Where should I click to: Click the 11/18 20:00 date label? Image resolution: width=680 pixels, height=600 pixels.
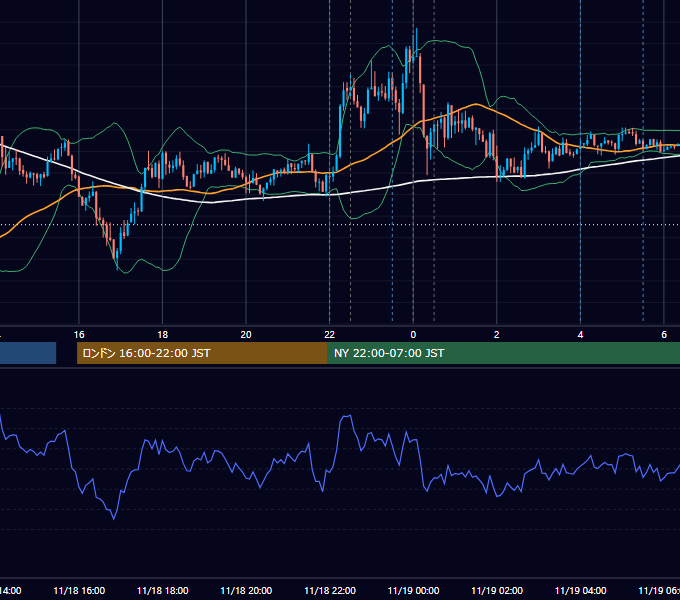click(246, 591)
